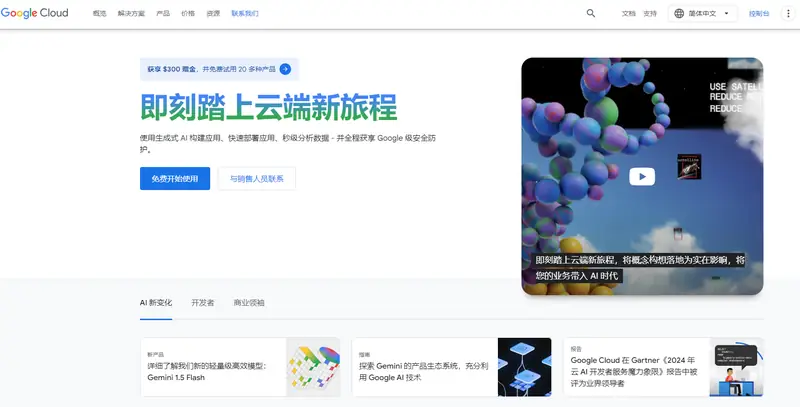
Task: Click 联系我们 in the top navigation
Action: tap(245, 14)
